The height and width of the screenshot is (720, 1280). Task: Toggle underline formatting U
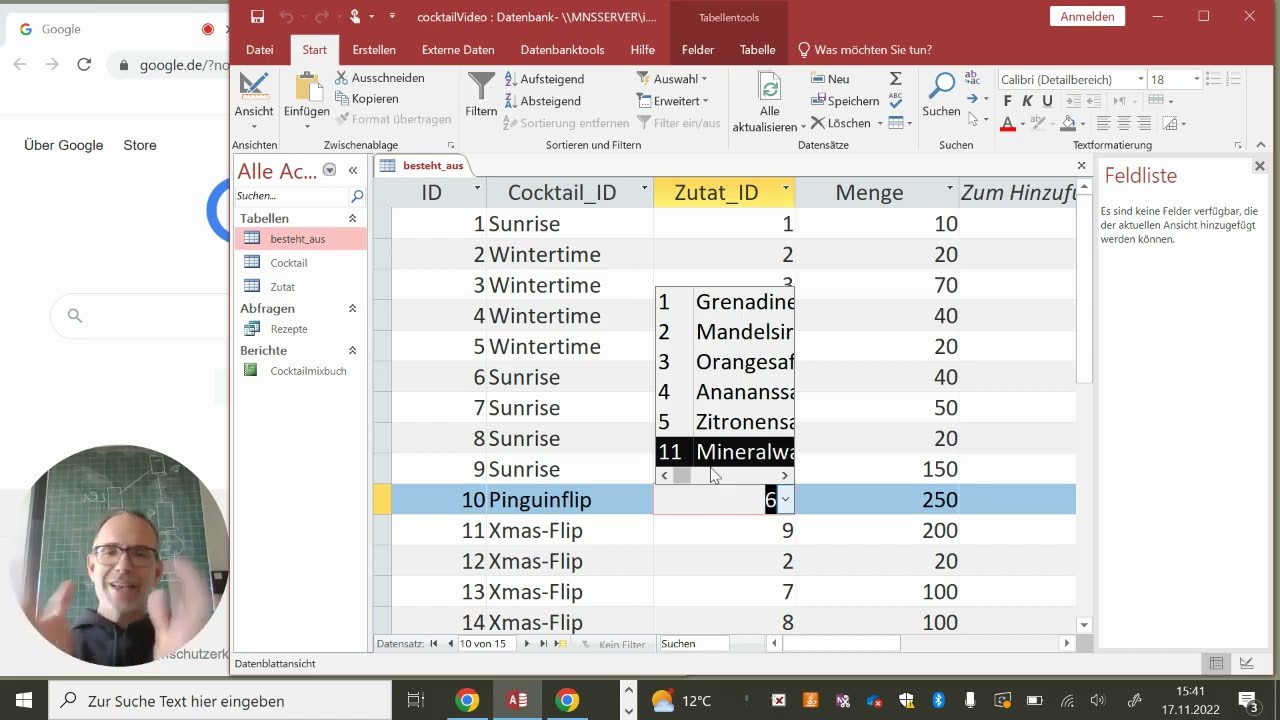1047,101
